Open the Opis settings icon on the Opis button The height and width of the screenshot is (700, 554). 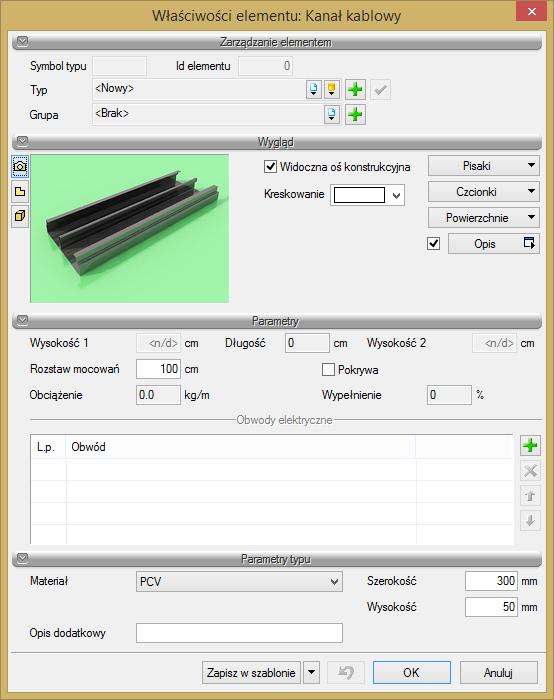click(529, 243)
